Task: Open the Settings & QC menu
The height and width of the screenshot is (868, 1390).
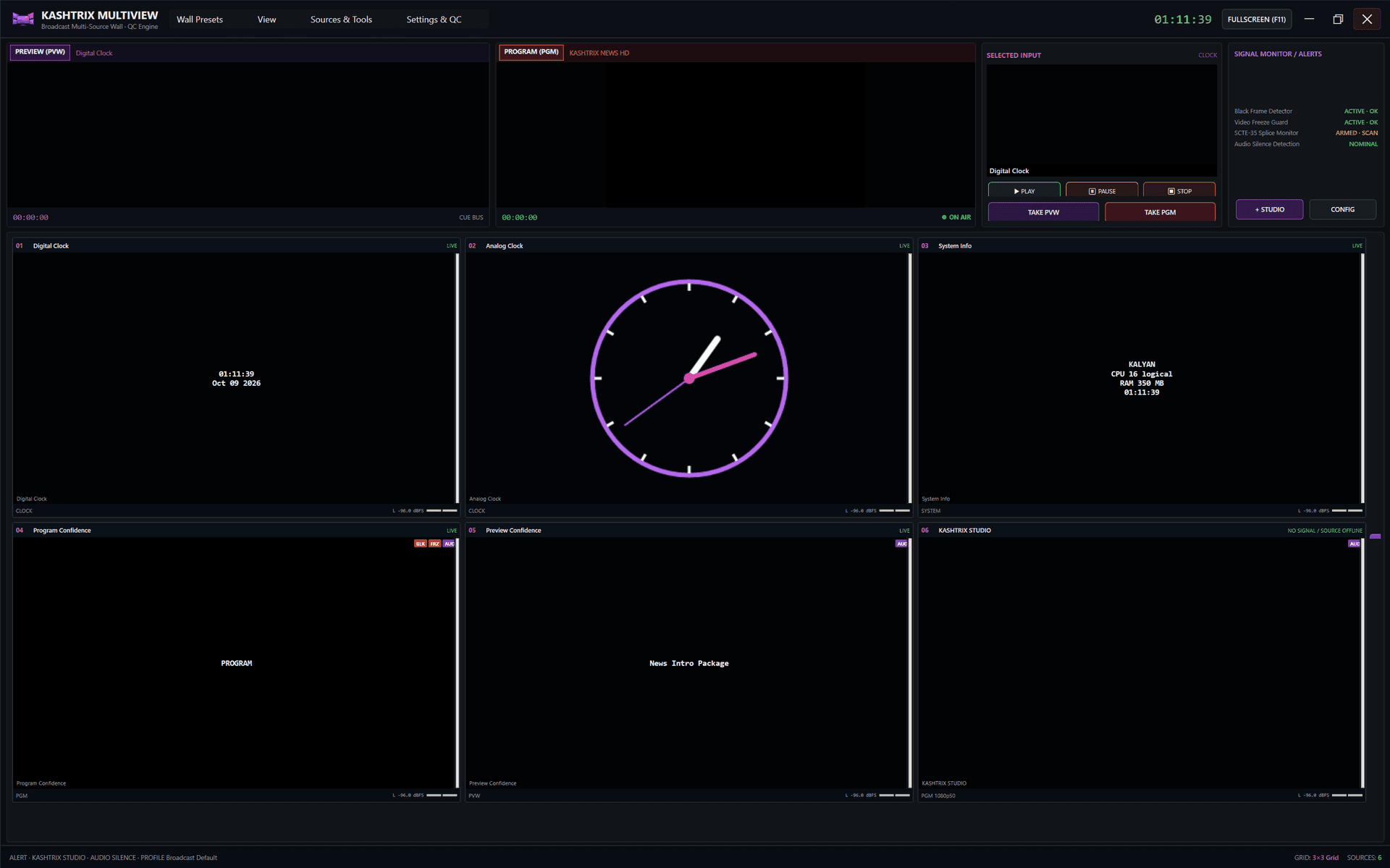Action: pyautogui.click(x=434, y=20)
